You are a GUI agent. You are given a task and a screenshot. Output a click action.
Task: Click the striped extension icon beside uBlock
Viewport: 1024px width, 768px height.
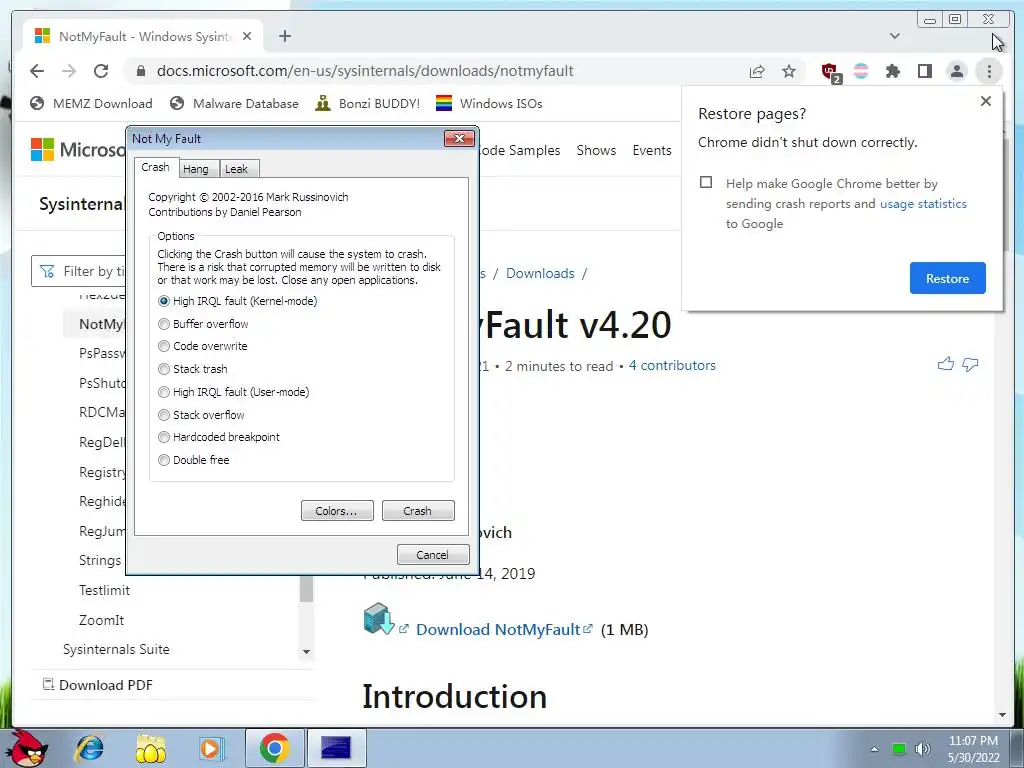click(861, 71)
